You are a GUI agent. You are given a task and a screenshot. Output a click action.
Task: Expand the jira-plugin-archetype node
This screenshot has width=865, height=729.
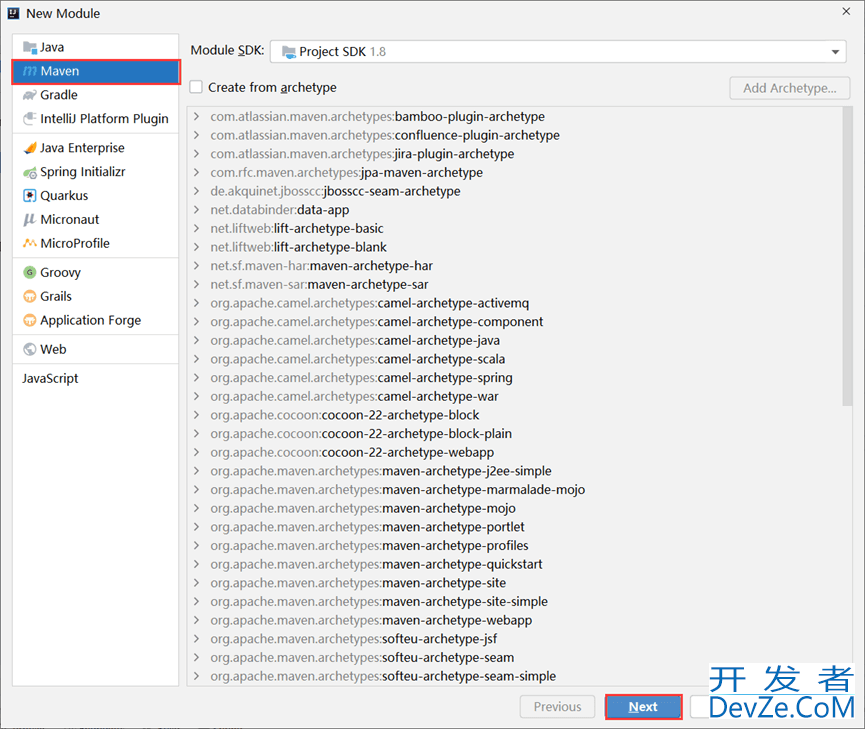196,154
